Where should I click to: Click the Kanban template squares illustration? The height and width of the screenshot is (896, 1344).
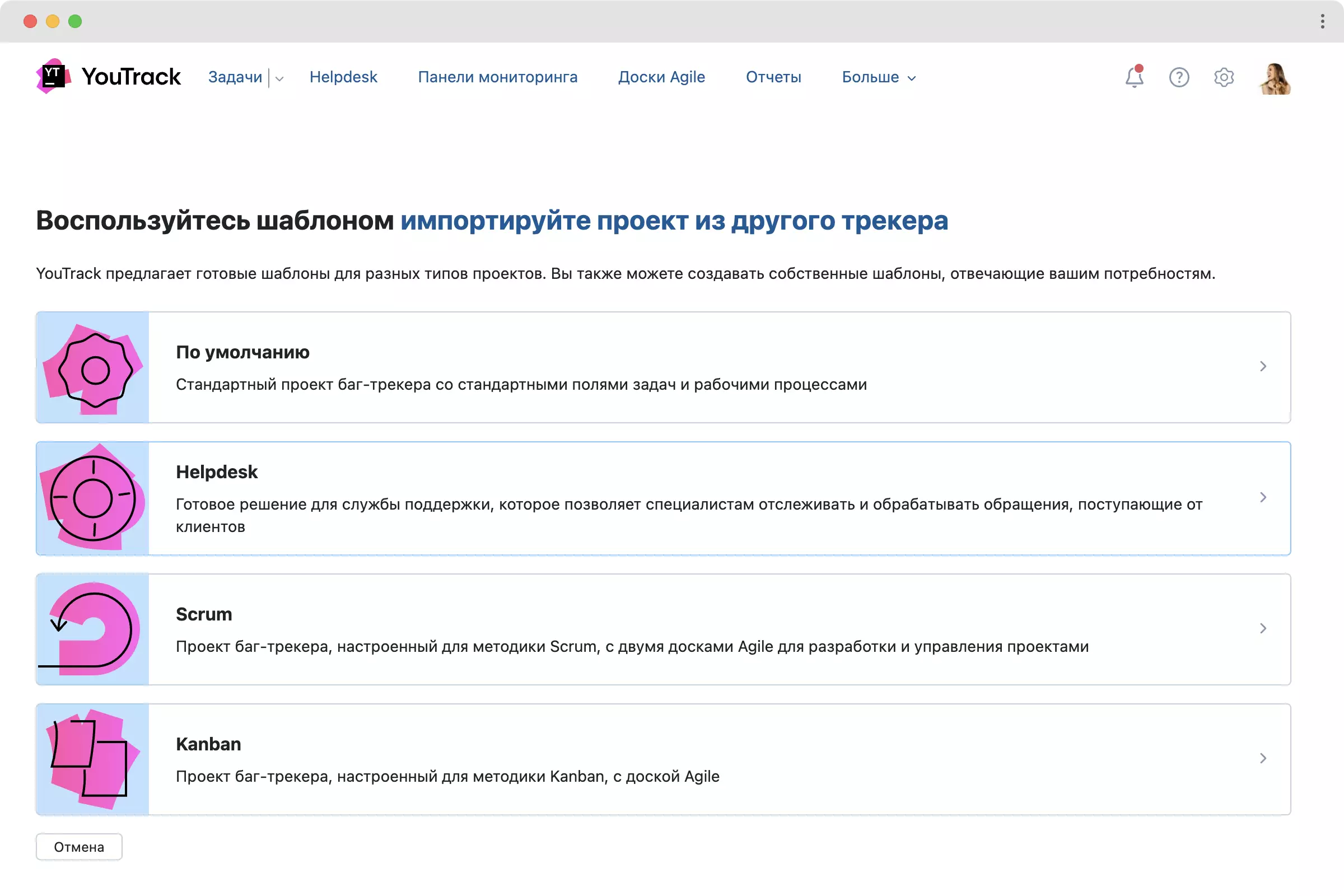click(x=93, y=759)
